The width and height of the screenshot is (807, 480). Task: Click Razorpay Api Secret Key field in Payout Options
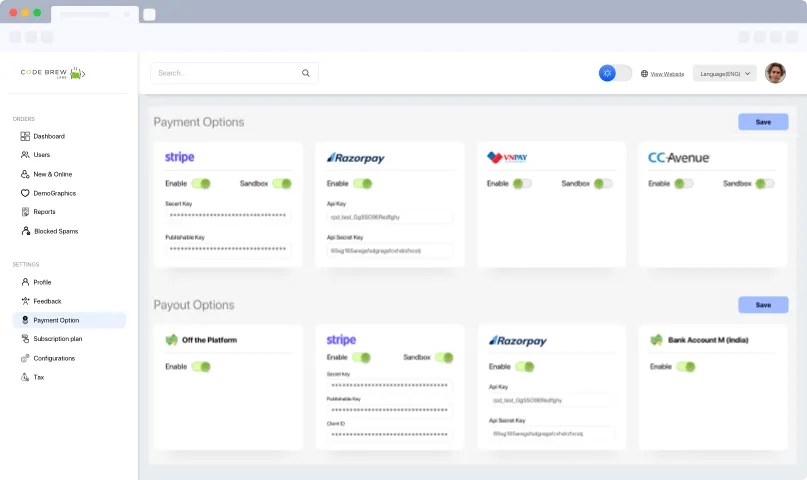(x=551, y=434)
